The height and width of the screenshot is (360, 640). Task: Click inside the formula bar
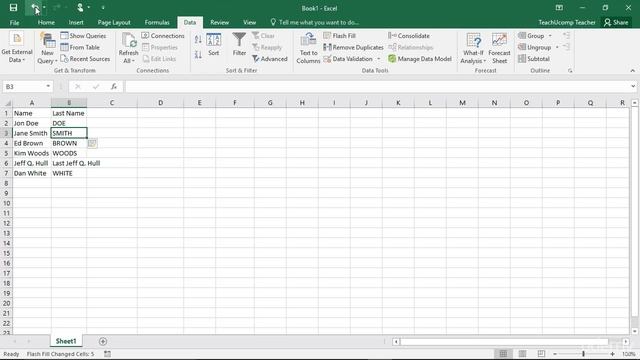point(377,87)
